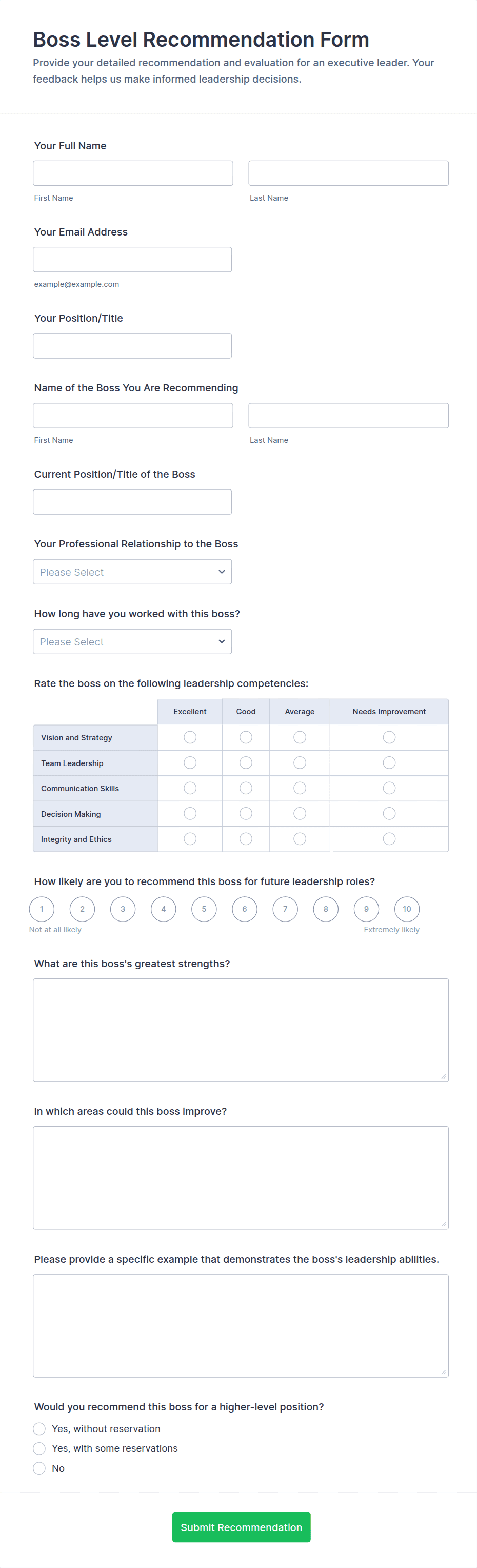Viewport: 477px width, 1568px height.
Task: Pick 'No' for higher-level position
Action: 39,1468
